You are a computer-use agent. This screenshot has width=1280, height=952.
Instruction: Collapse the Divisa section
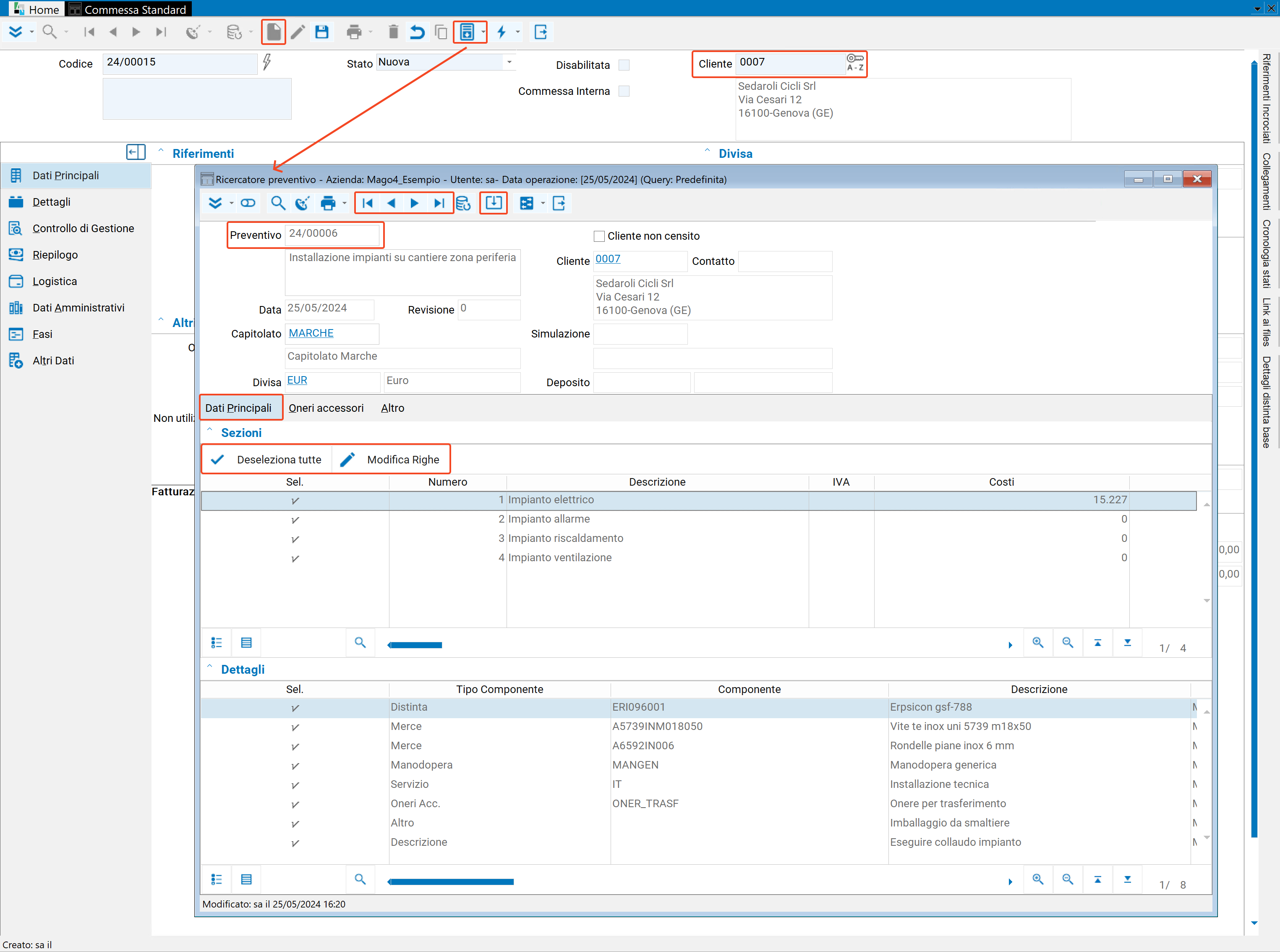point(708,151)
